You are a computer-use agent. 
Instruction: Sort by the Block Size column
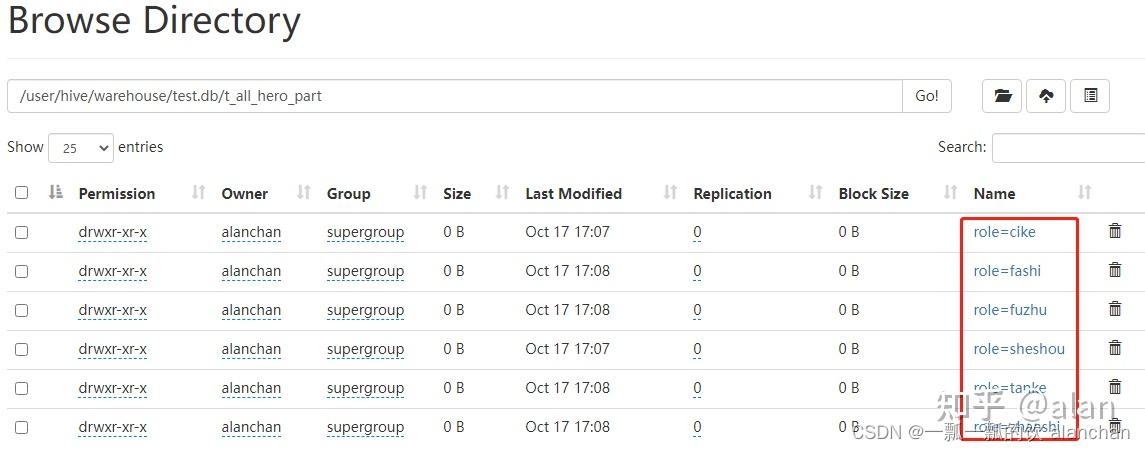tap(873, 194)
